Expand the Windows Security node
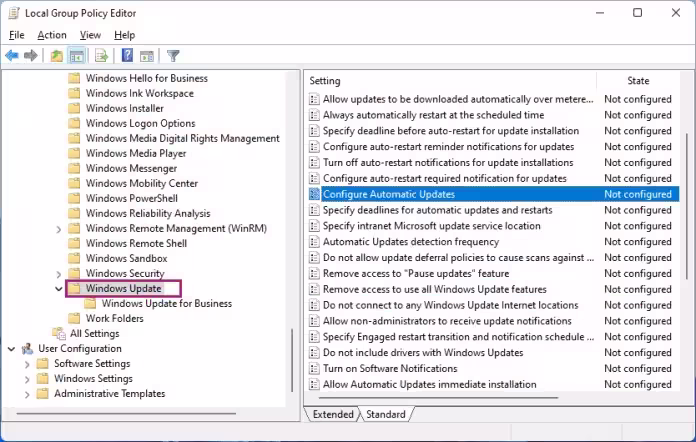 pyautogui.click(x=59, y=274)
